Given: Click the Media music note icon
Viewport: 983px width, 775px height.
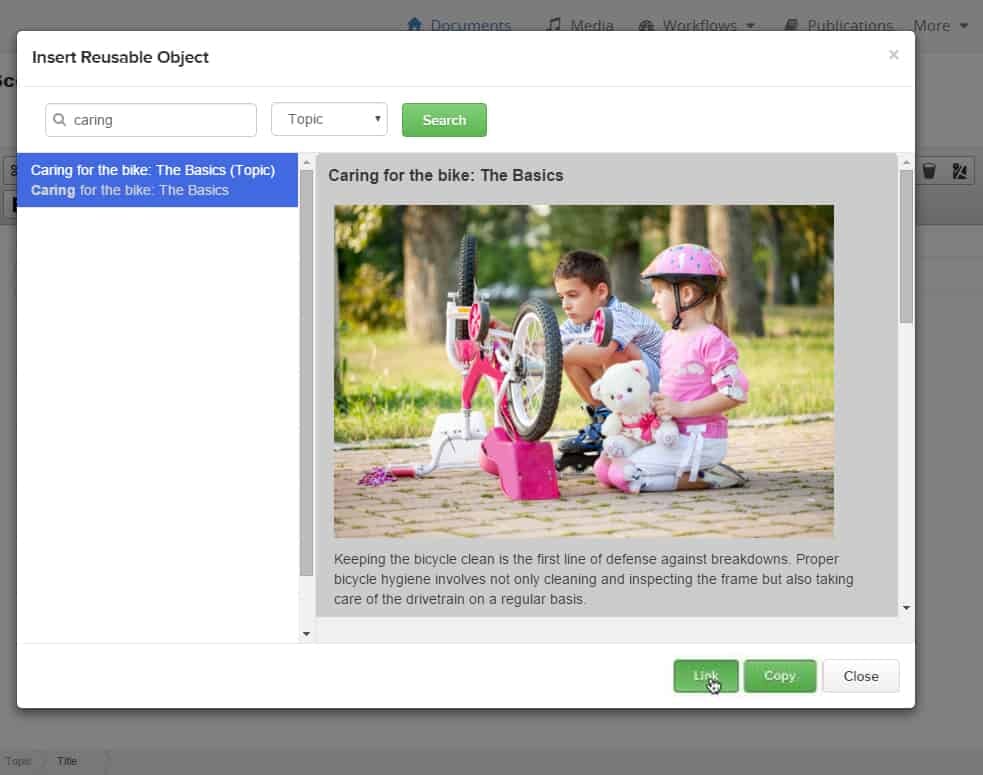Looking at the screenshot, I should point(554,25).
